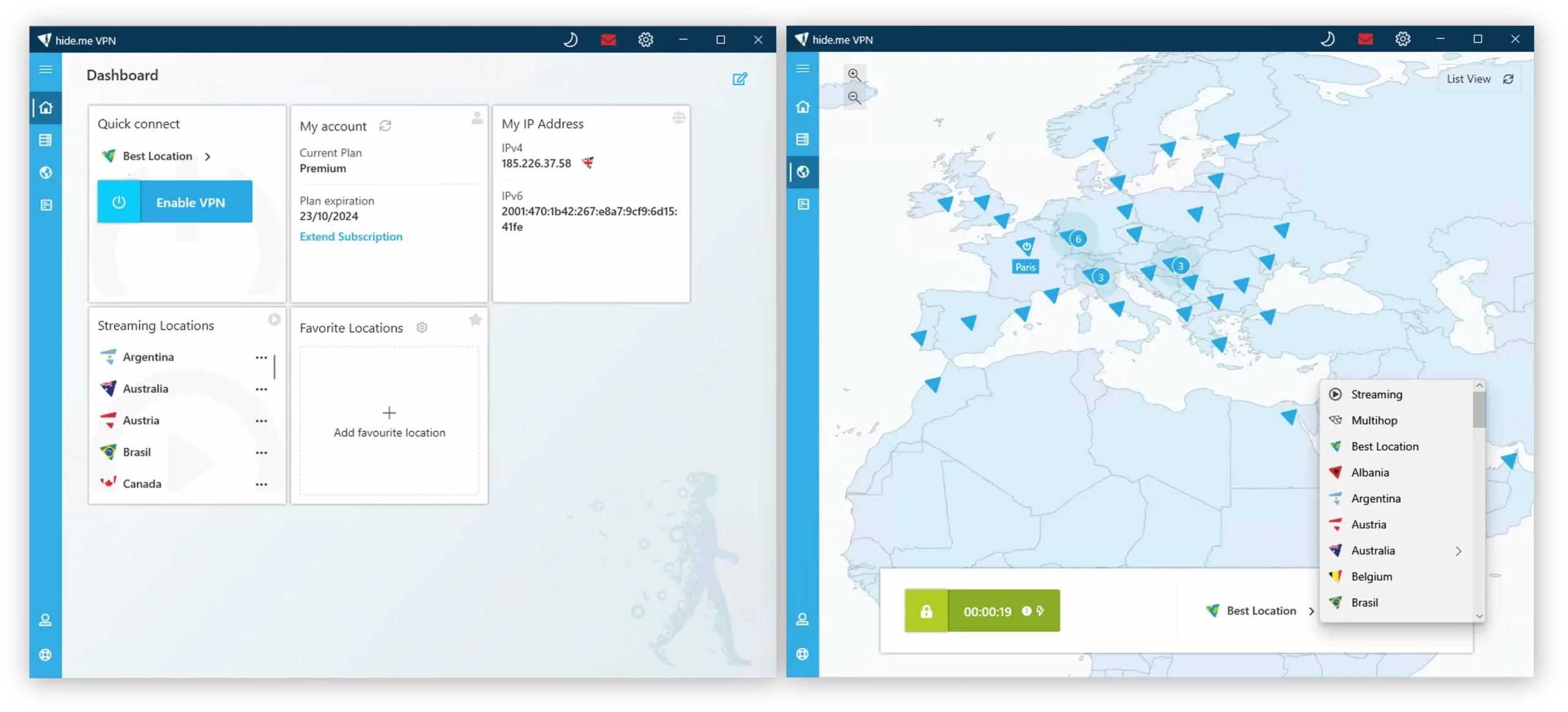
Task: Select the Dashboard home icon in sidebar
Action: 46,108
